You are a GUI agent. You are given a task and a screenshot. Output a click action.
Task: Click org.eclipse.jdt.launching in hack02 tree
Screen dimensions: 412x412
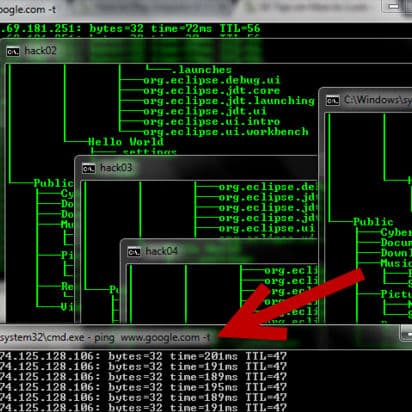tap(229, 101)
